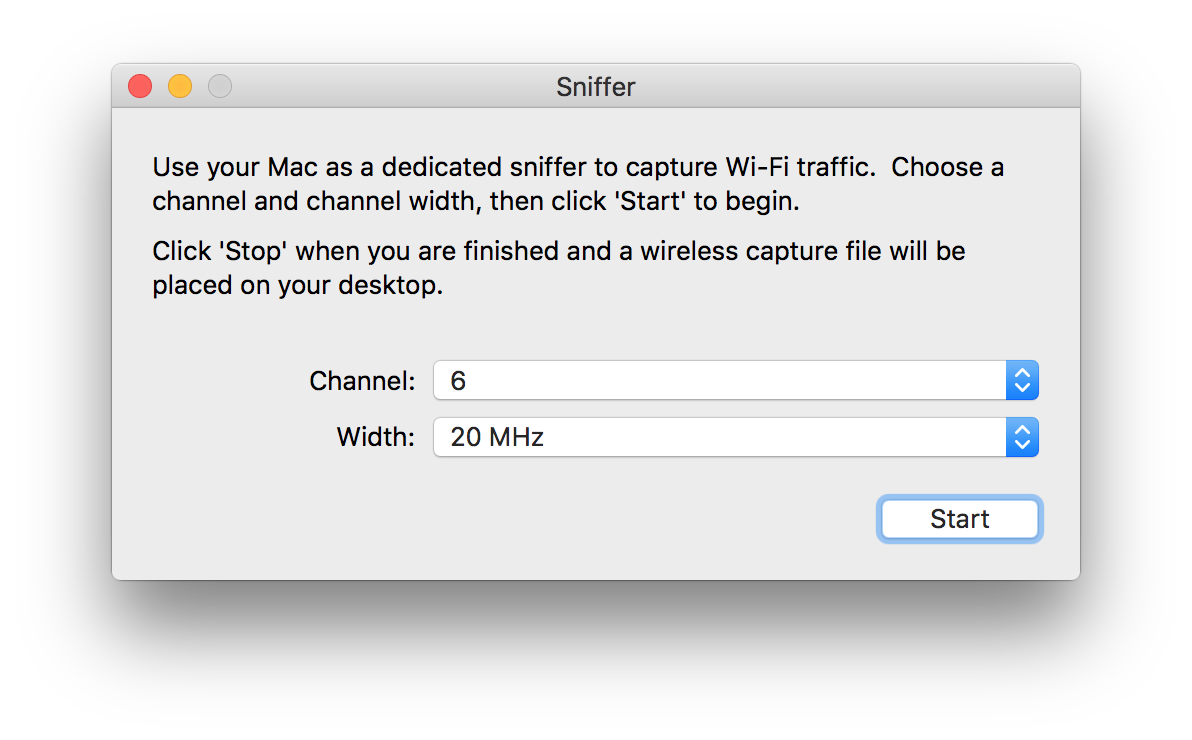Click the highlighted default Start action

tap(959, 518)
